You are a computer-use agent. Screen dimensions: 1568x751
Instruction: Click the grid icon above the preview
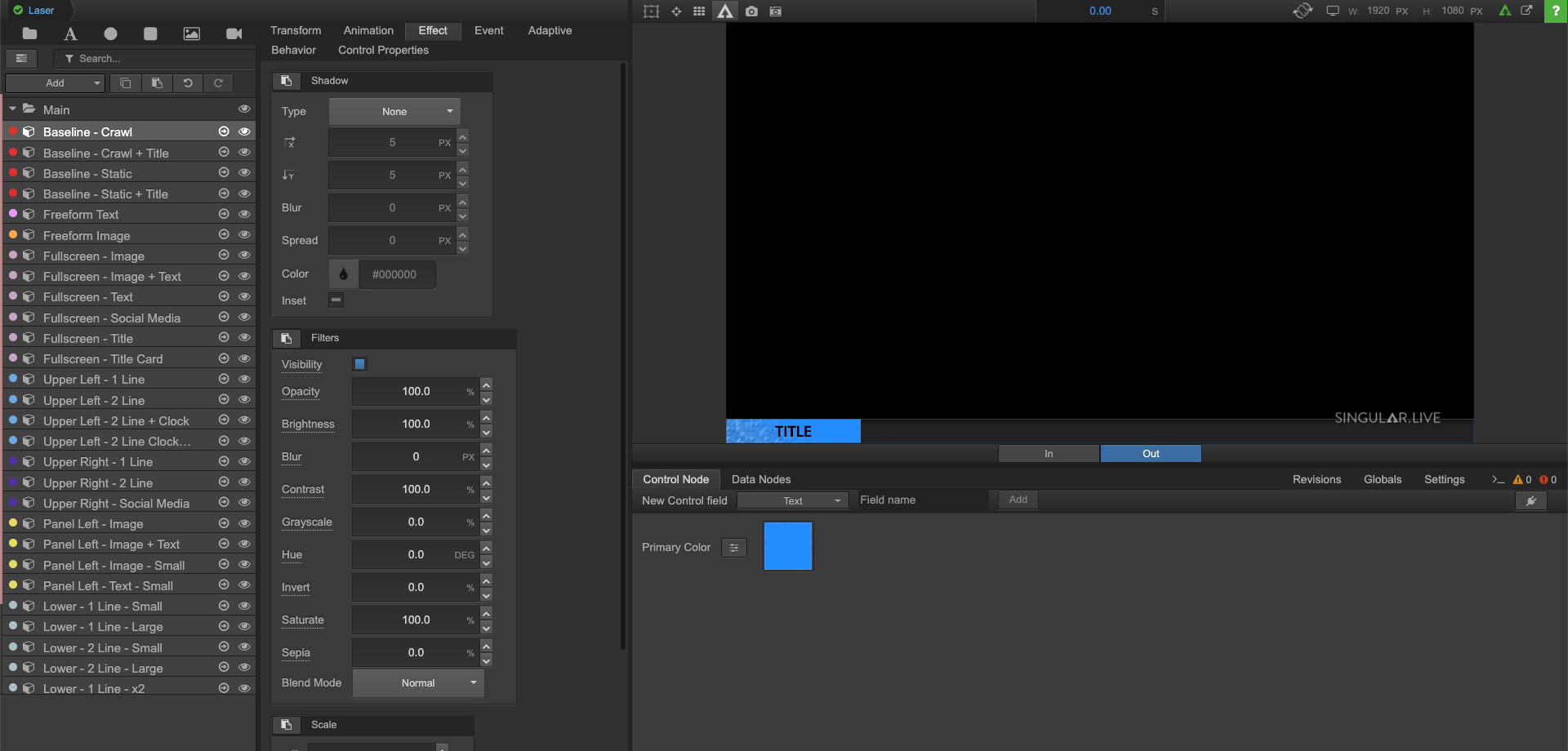click(x=699, y=11)
